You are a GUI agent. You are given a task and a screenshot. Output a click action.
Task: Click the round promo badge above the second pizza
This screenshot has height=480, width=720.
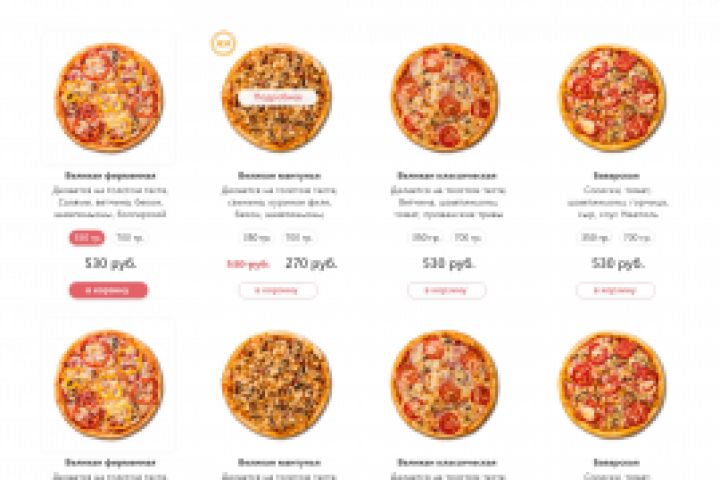pos(223,44)
